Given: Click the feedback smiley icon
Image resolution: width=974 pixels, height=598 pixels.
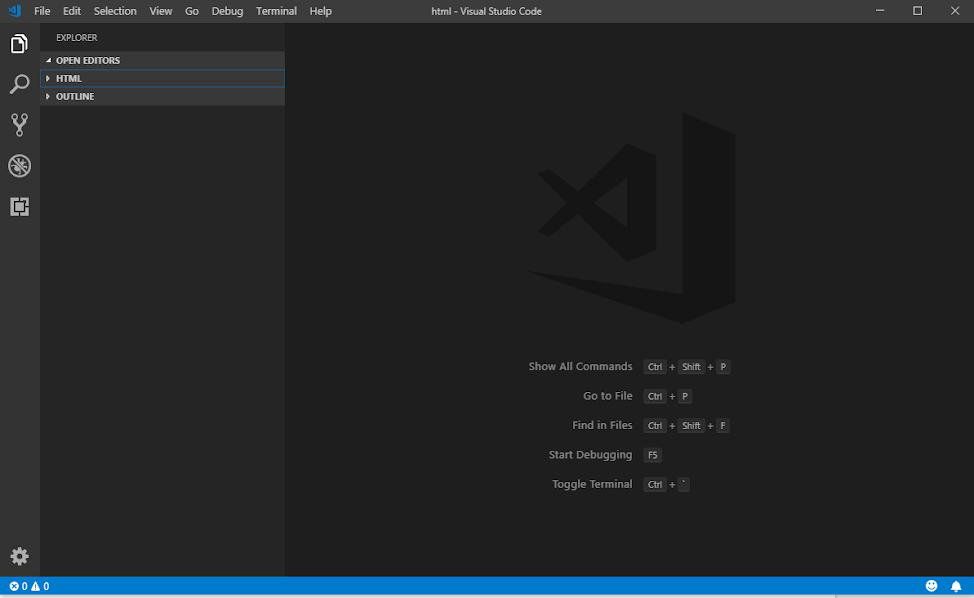Looking at the screenshot, I should 931,586.
